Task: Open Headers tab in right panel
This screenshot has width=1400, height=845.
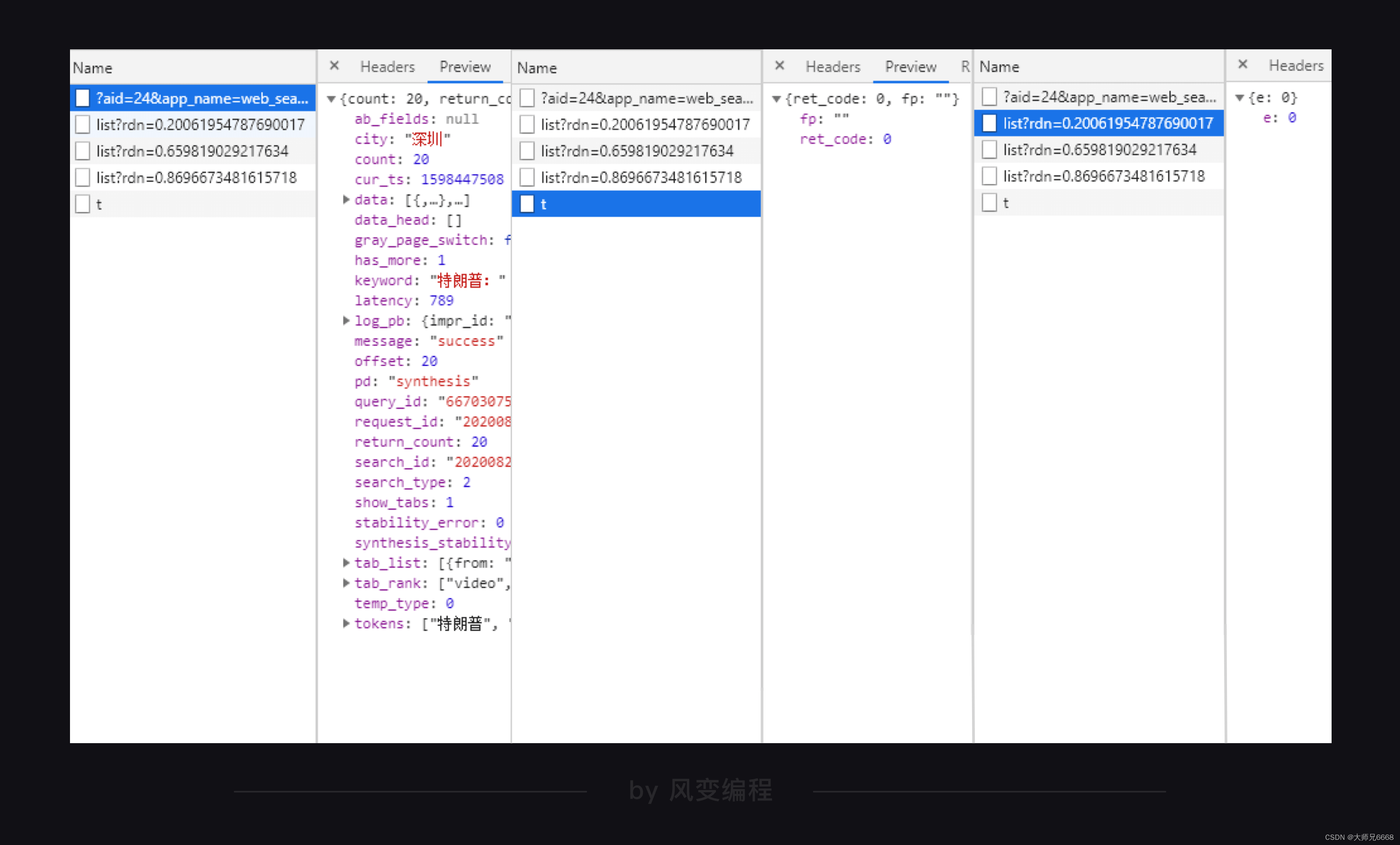Action: coord(1296,66)
